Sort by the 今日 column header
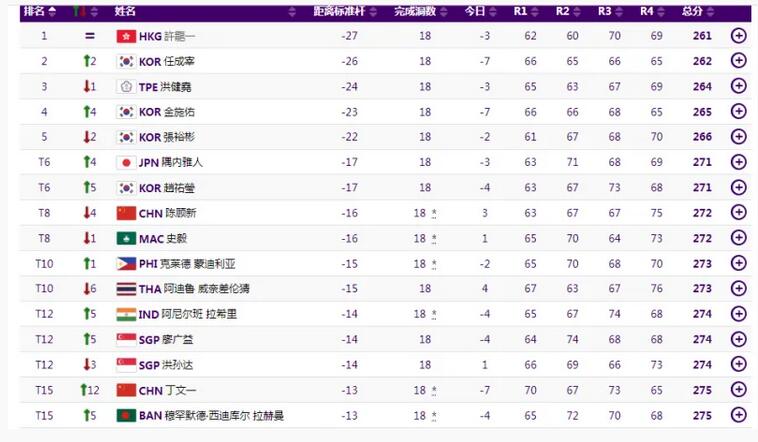Viewport: 758px width, 442px height. coord(479,11)
